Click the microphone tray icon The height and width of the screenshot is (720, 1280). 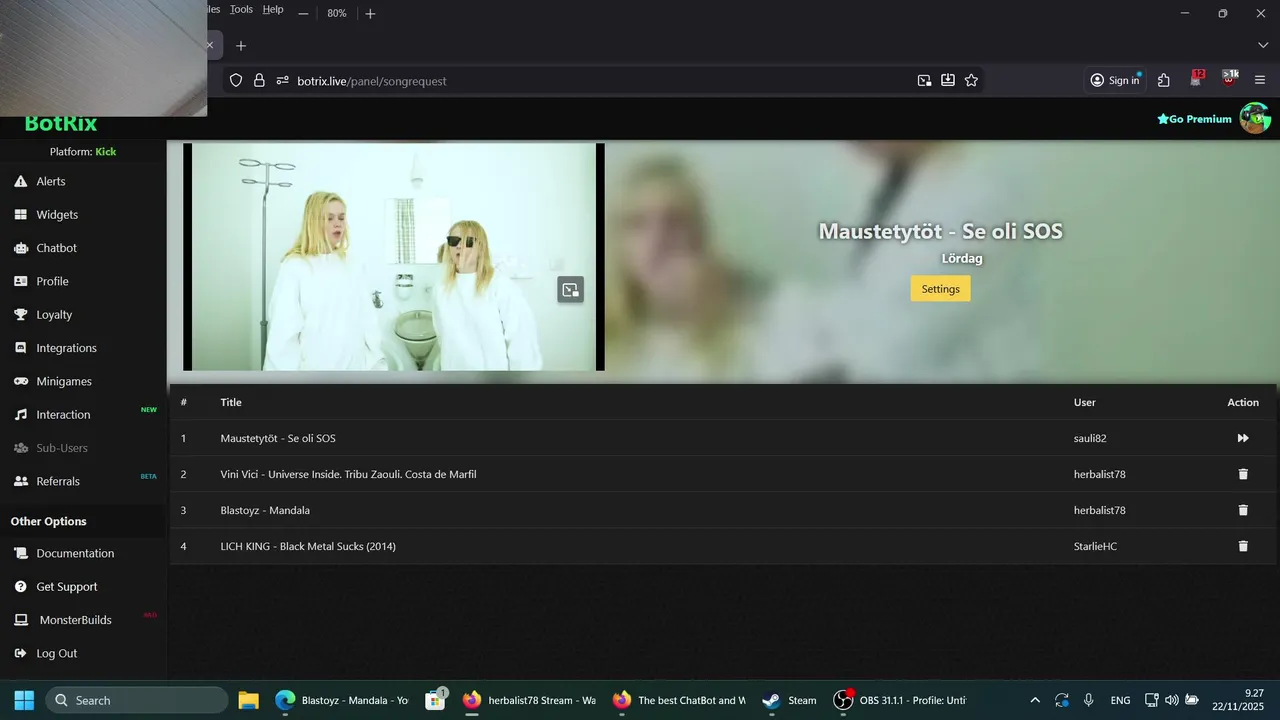1089,700
